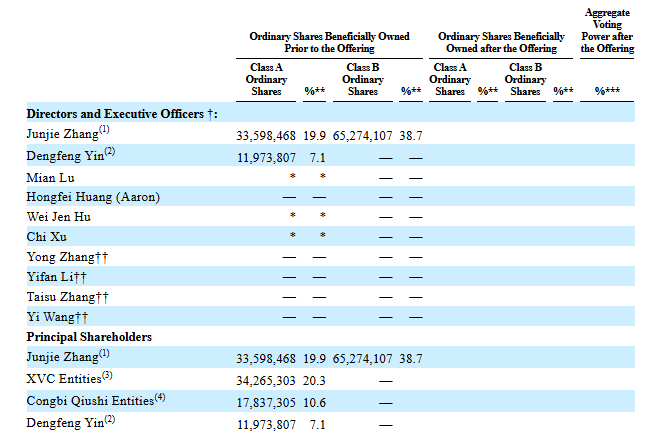Viewport: 661px width, 438px height.
Task: Click the Wei Jen Hu name
Action: pyautogui.click(x=59, y=217)
